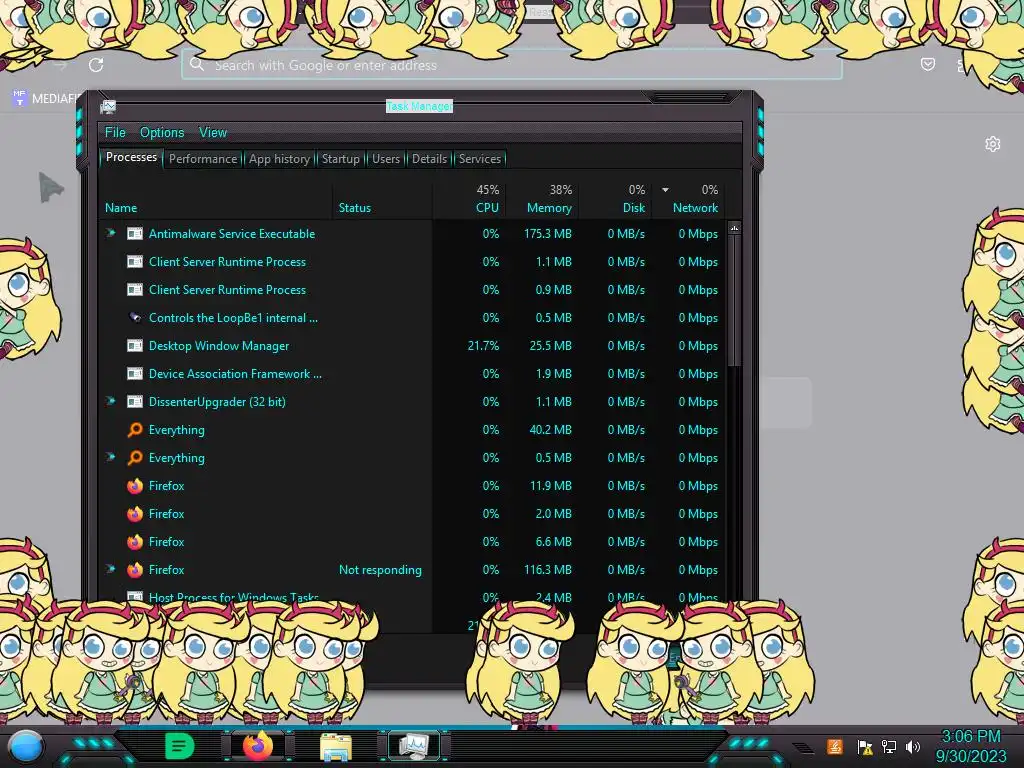Click the 175.3 MB memory value
1024x768 pixels.
(x=547, y=233)
